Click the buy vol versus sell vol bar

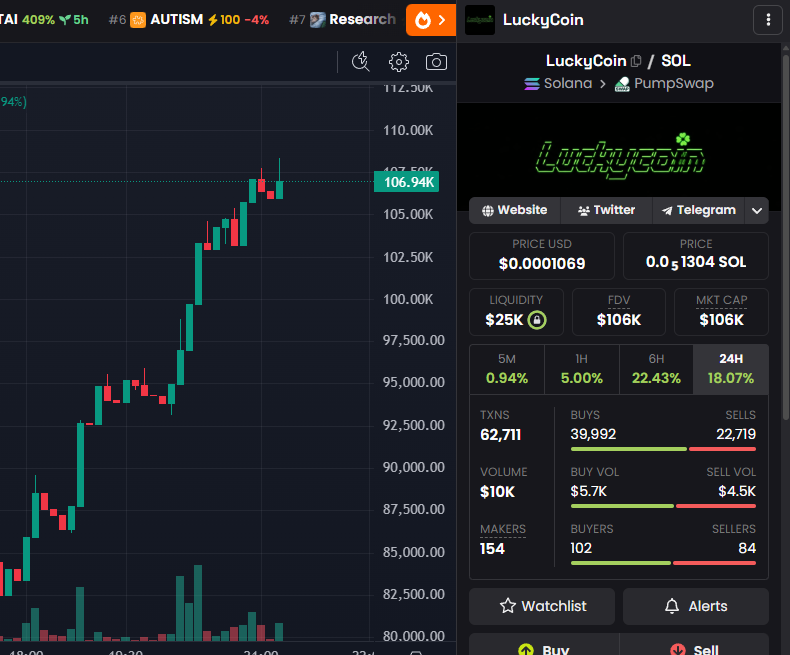[x=663, y=506]
